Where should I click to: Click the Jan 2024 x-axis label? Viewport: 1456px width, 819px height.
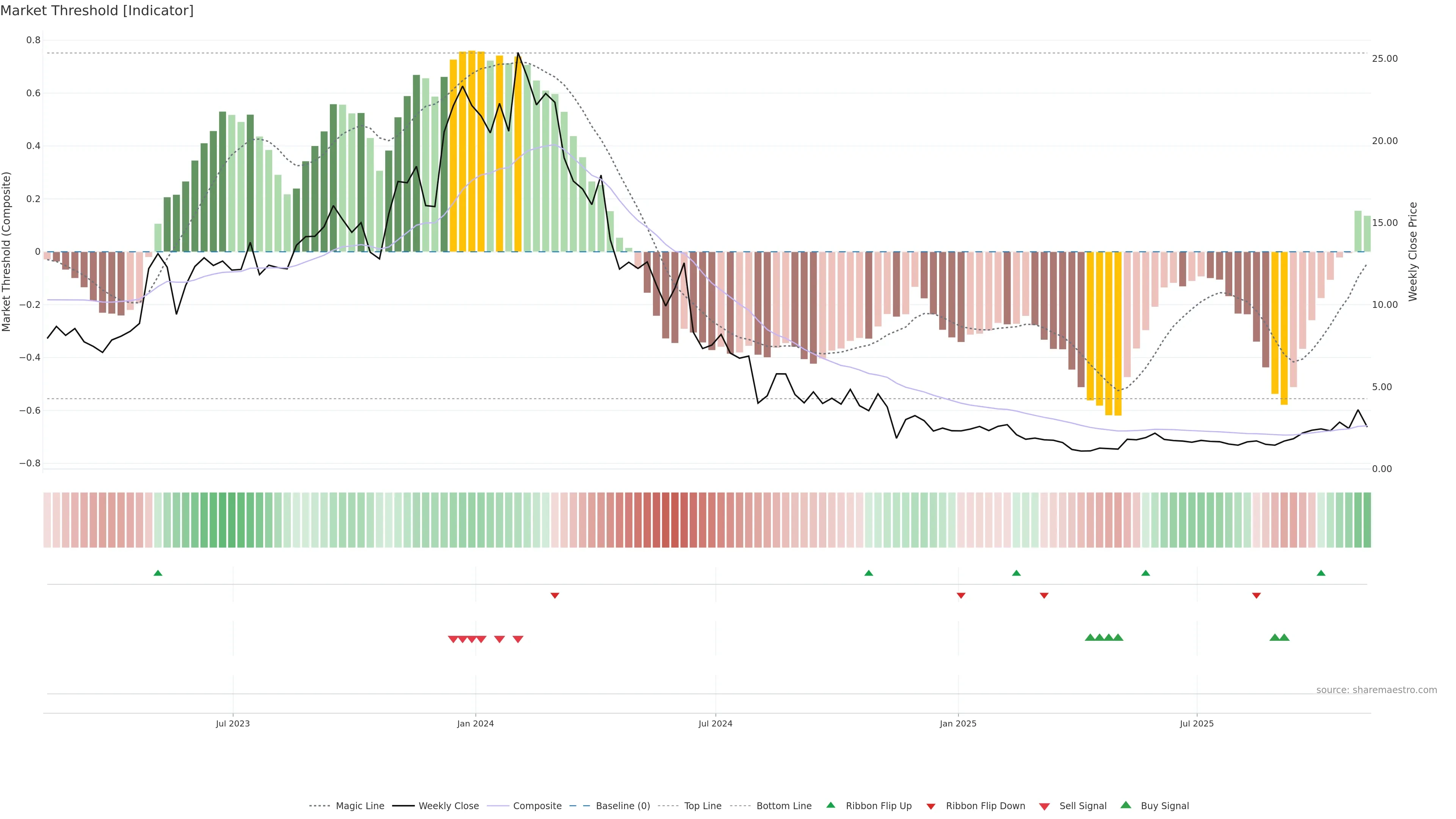point(475,723)
